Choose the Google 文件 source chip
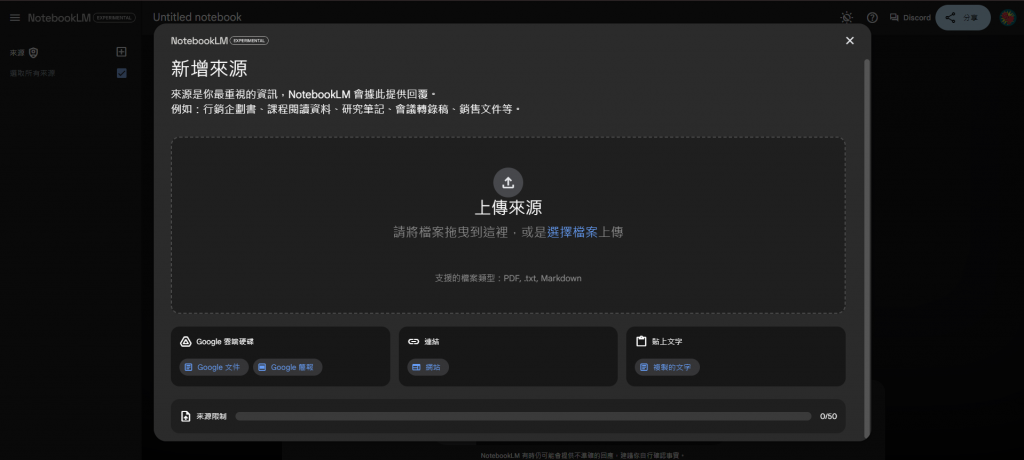 coord(212,367)
